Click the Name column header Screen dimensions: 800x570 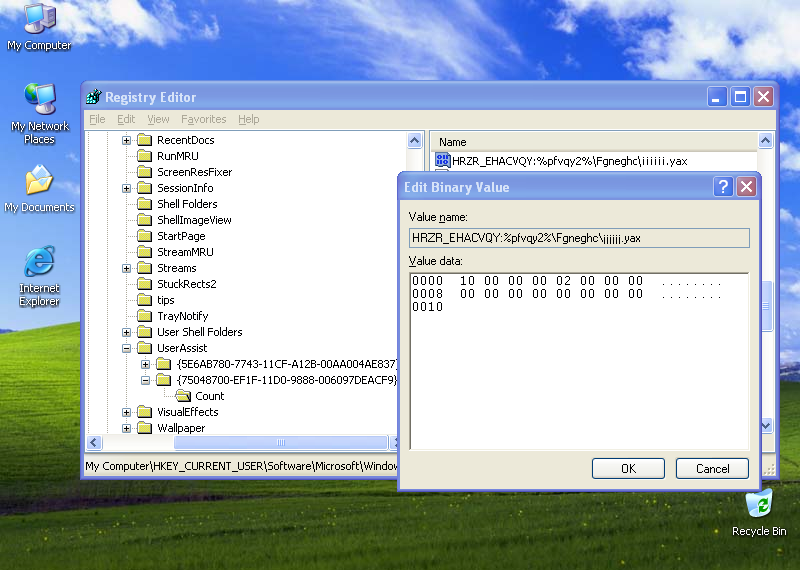click(x=593, y=142)
